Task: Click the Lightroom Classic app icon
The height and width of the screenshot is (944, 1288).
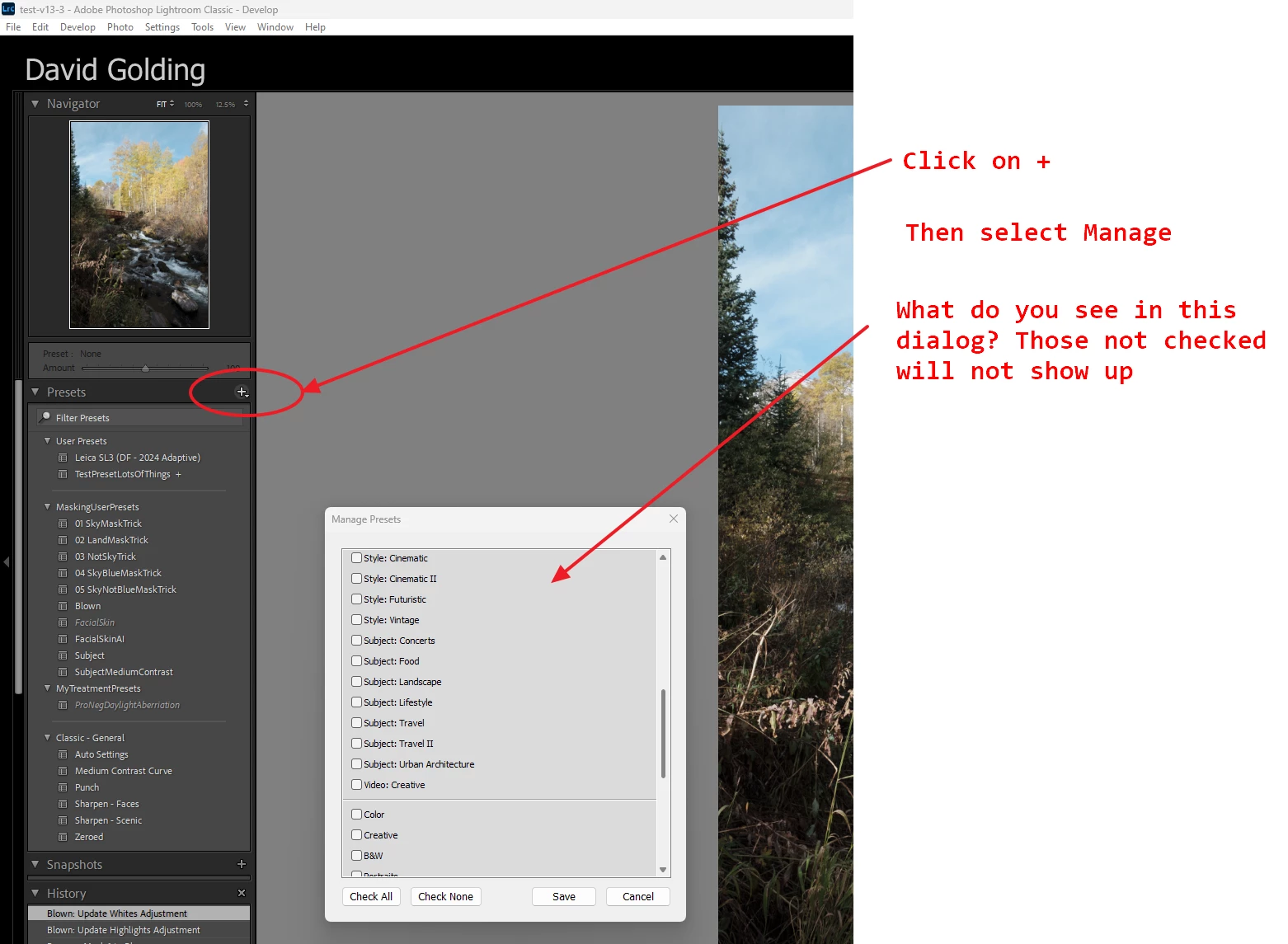Action: pos(8,9)
